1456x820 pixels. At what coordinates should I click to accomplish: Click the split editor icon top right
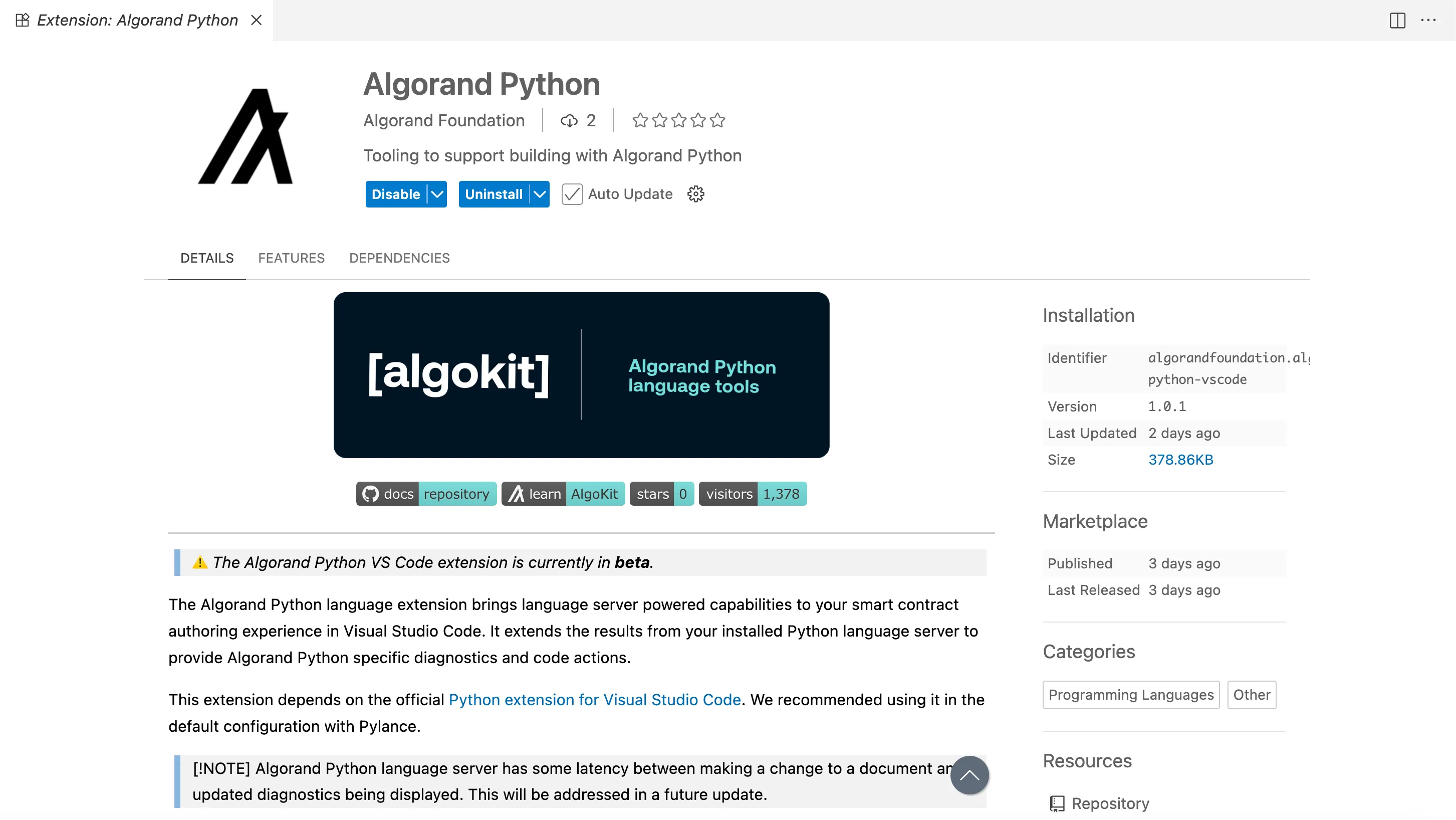[x=1397, y=21]
